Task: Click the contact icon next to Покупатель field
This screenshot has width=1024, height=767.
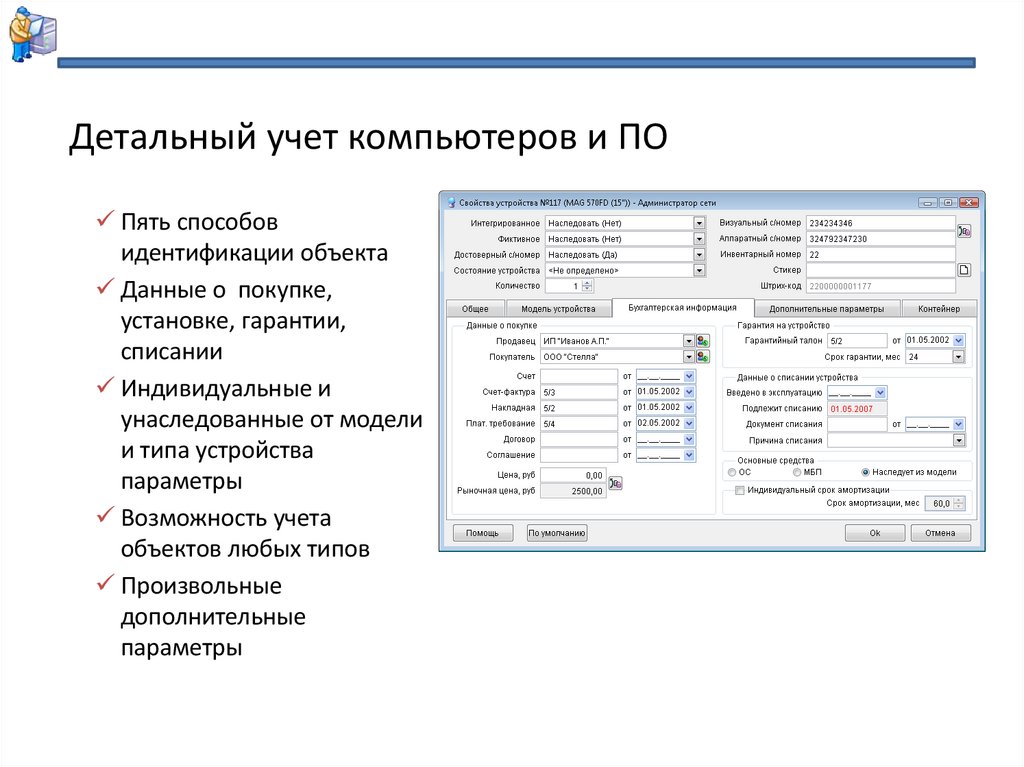Action: [702, 357]
